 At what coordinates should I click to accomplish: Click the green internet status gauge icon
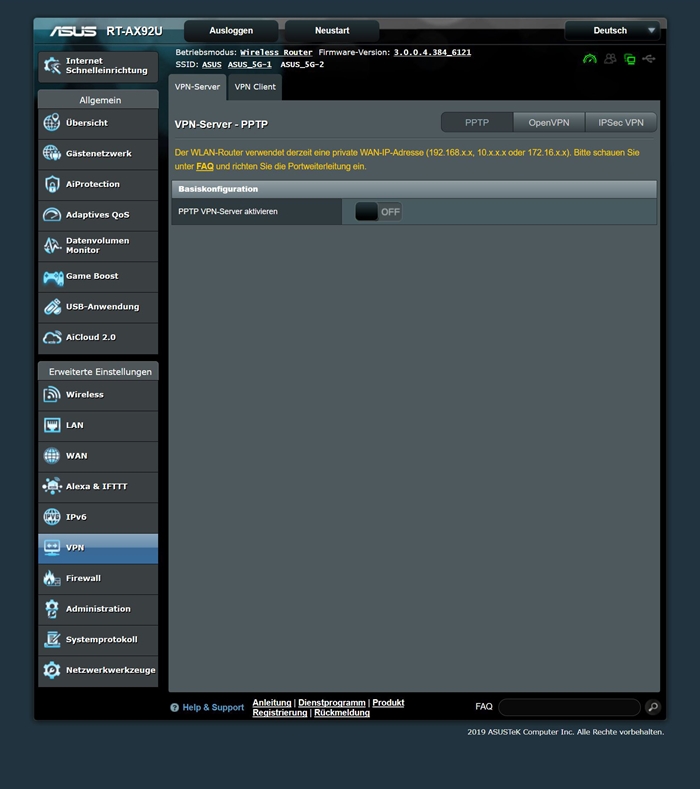[x=589, y=59]
